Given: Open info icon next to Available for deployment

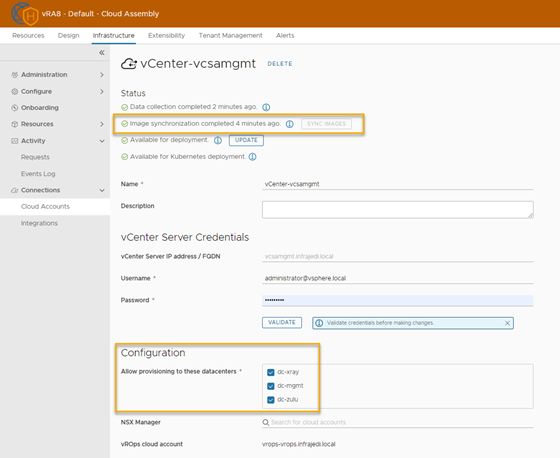Looking at the screenshot, I should [218, 140].
